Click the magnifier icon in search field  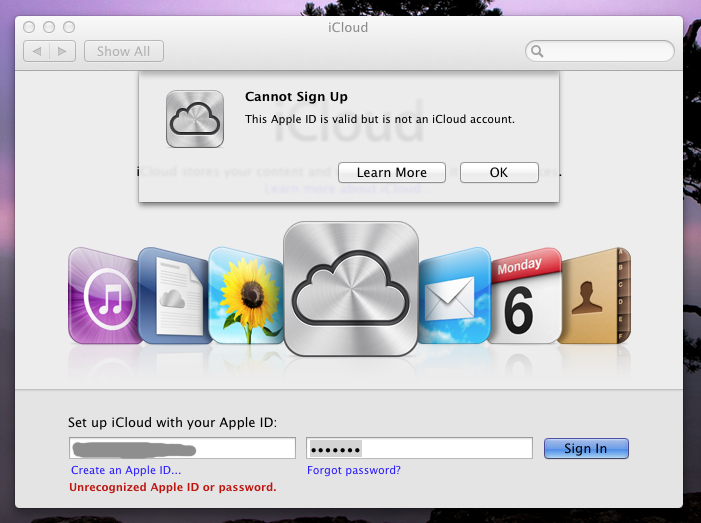coord(537,51)
